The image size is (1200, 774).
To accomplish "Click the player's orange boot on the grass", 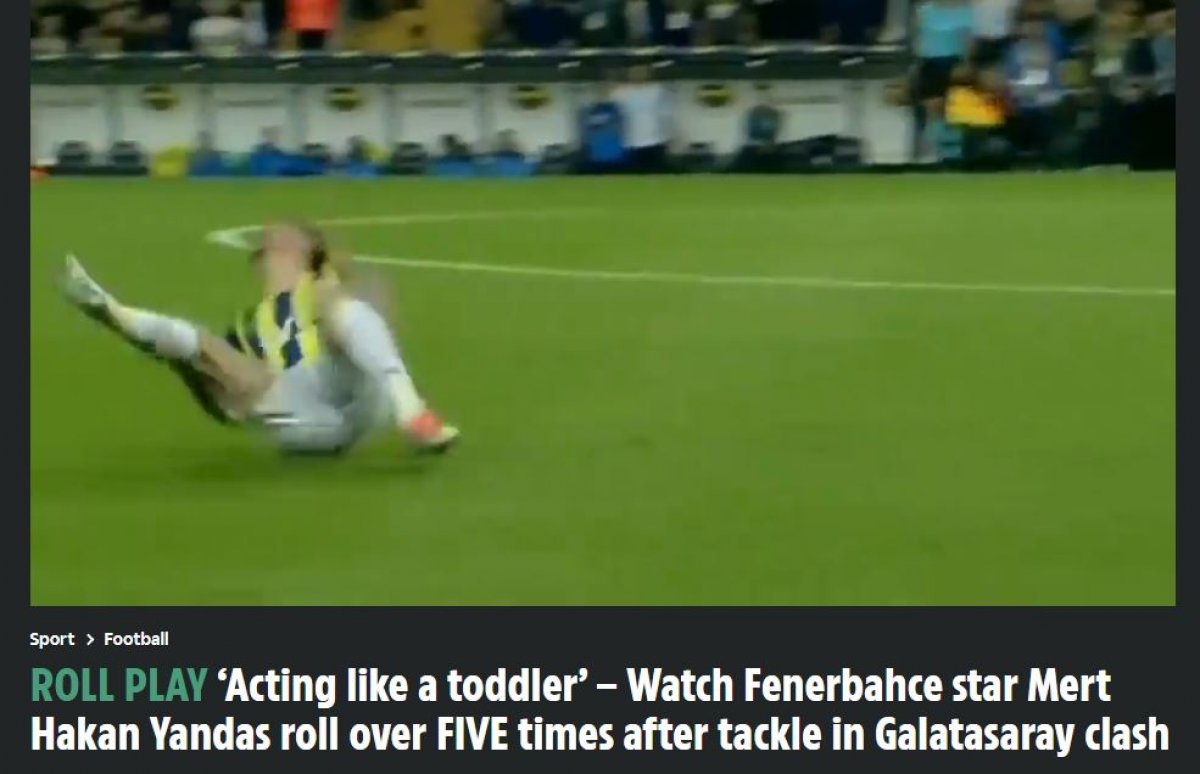I will tap(433, 431).
